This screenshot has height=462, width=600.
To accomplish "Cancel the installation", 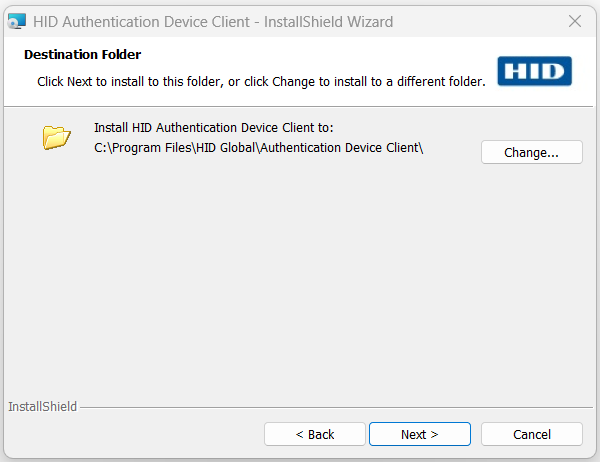I will 532,434.
